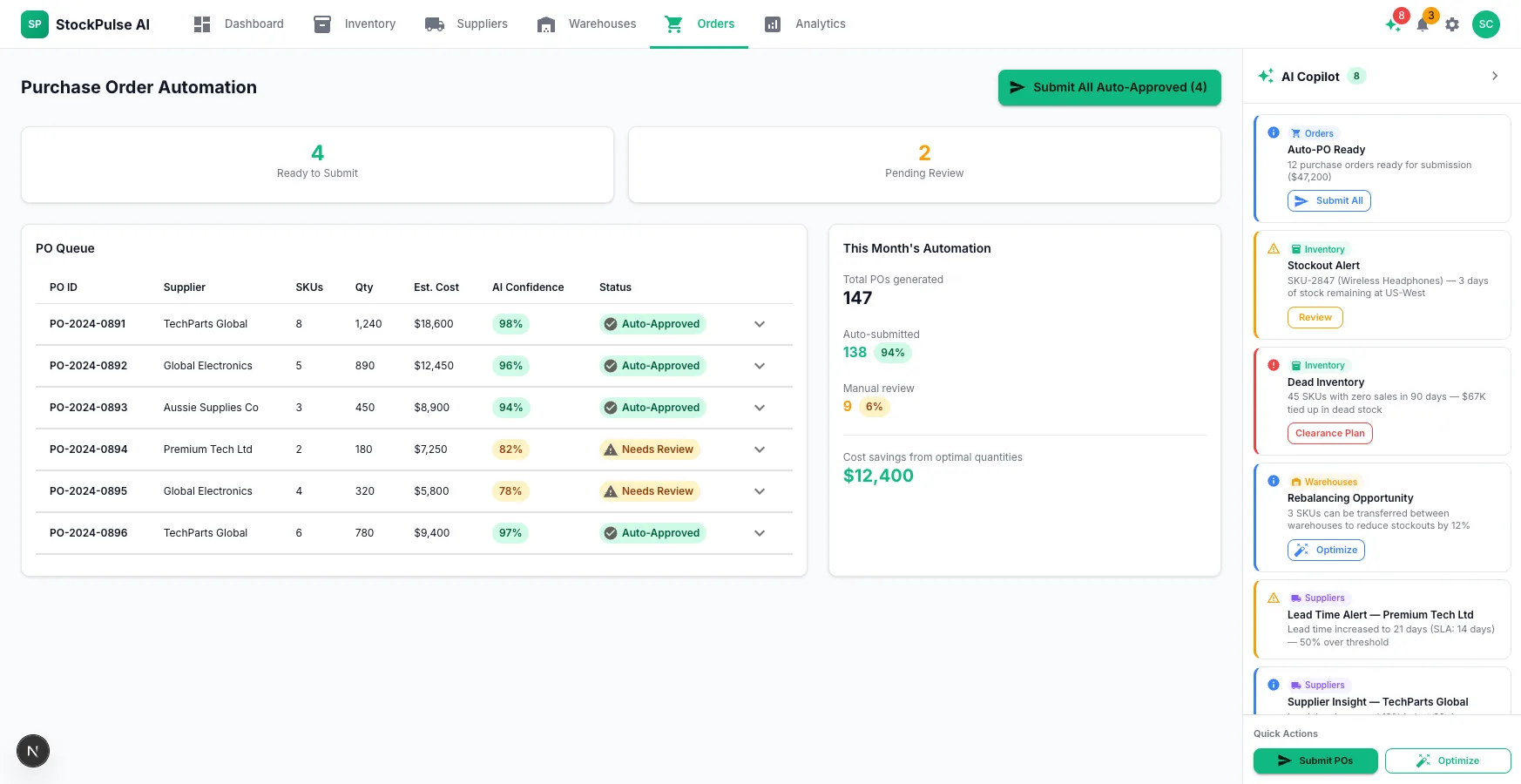
Task: Expand row PO-2024-0896 details
Action: click(760, 533)
